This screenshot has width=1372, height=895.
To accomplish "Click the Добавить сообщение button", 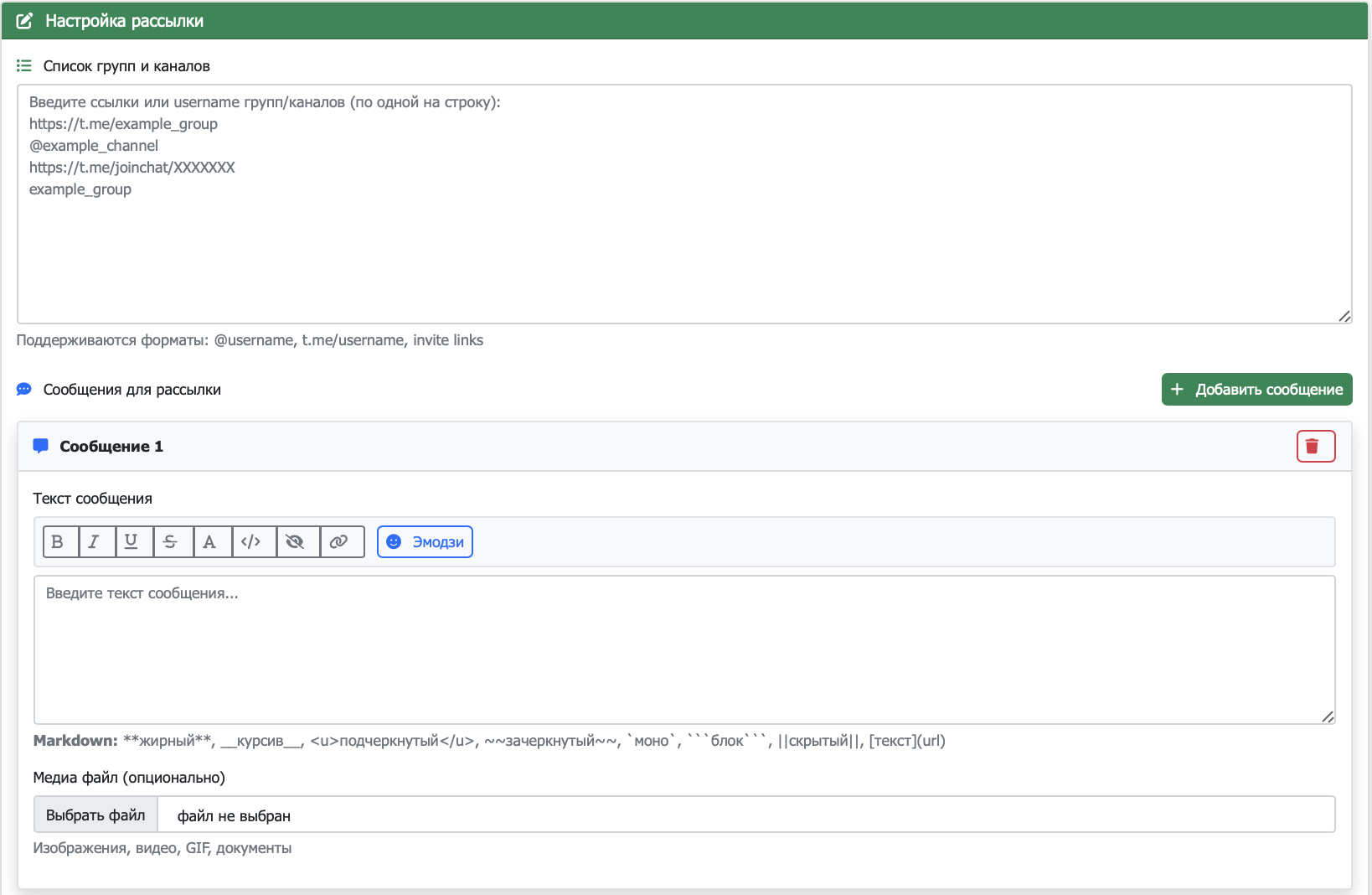I will [x=1256, y=390].
